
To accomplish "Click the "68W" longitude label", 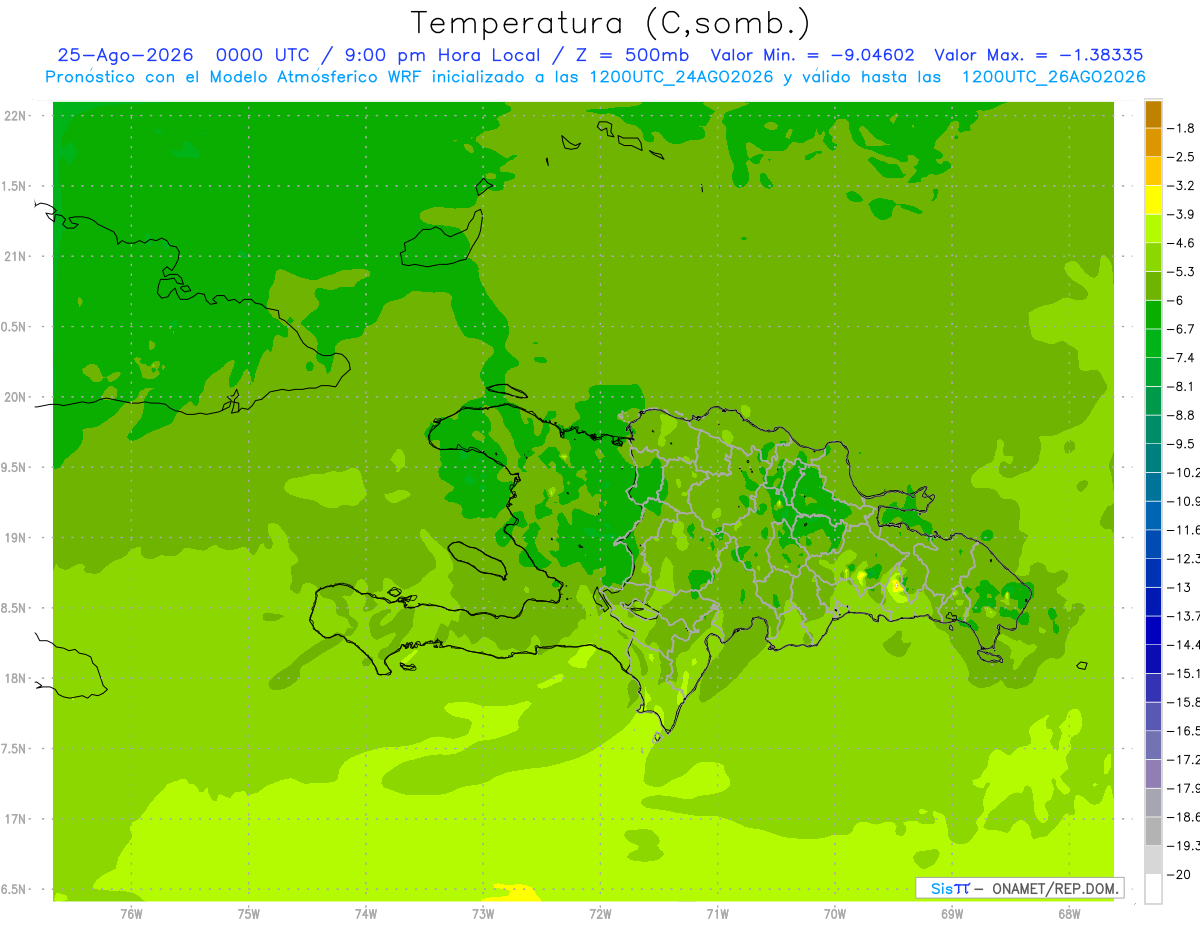I will [x=1069, y=913].
